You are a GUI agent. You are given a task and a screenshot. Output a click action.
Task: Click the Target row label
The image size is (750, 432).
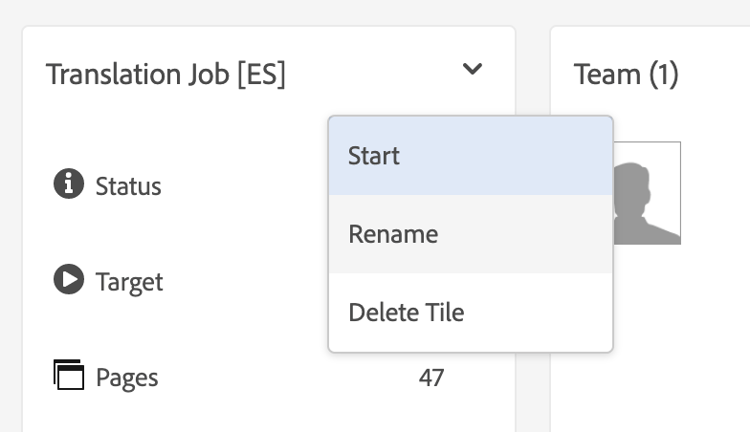click(129, 282)
